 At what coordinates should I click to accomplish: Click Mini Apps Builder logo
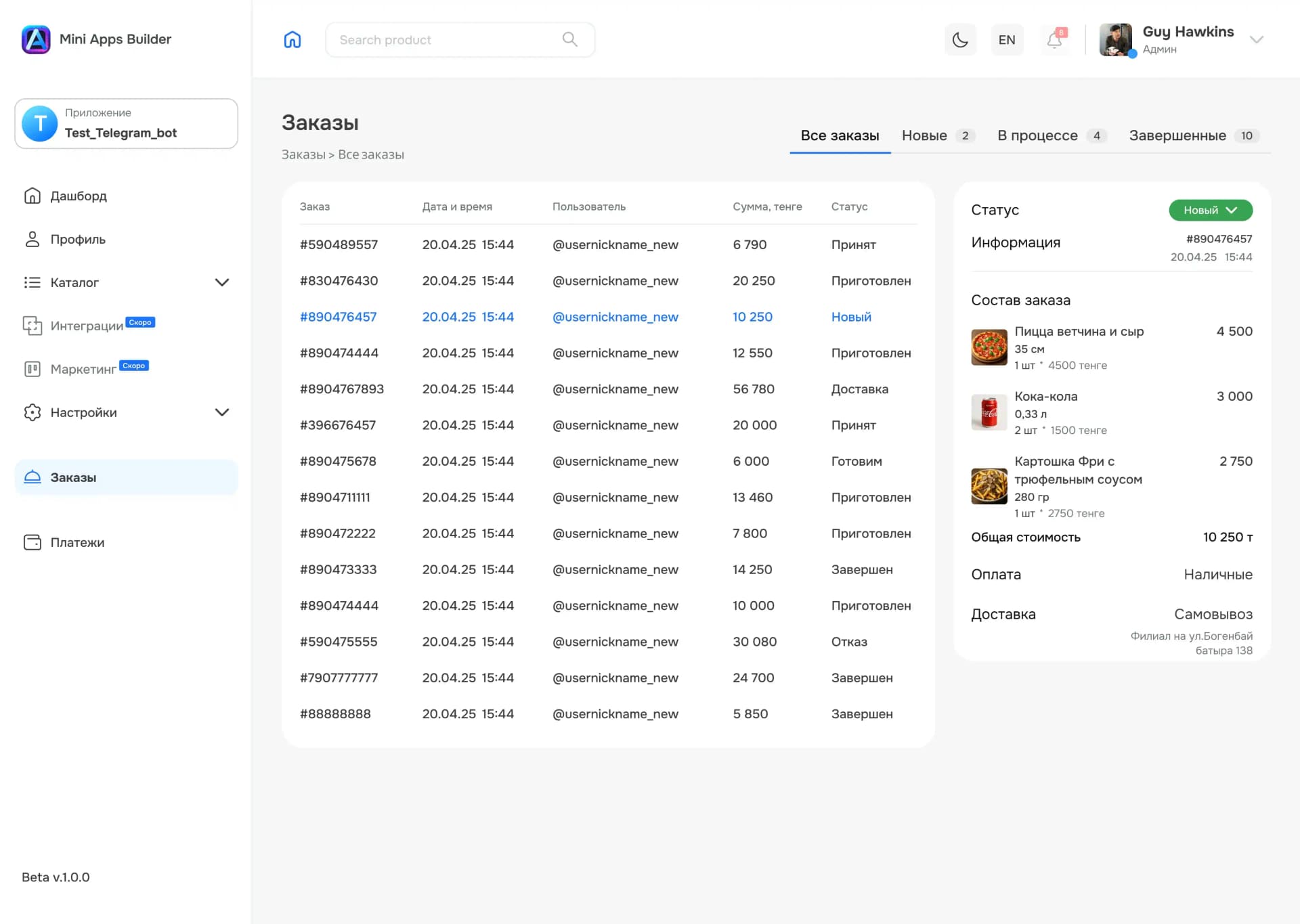pos(36,39)
